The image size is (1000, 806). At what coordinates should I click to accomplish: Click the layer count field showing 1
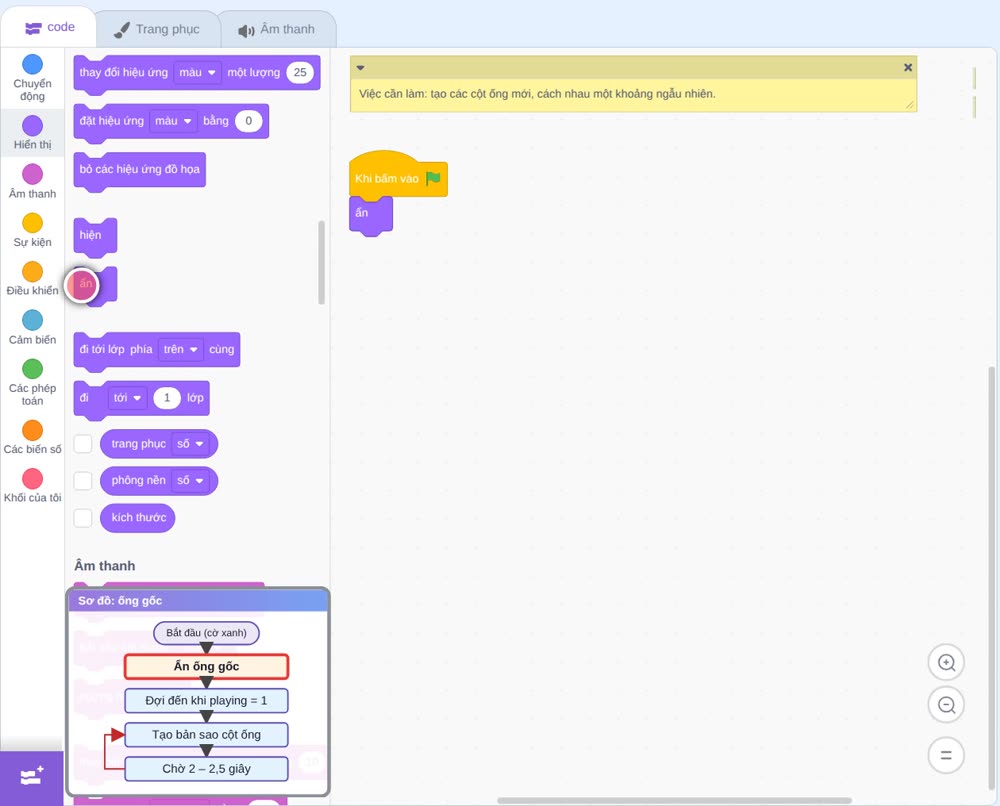[167, 398]
